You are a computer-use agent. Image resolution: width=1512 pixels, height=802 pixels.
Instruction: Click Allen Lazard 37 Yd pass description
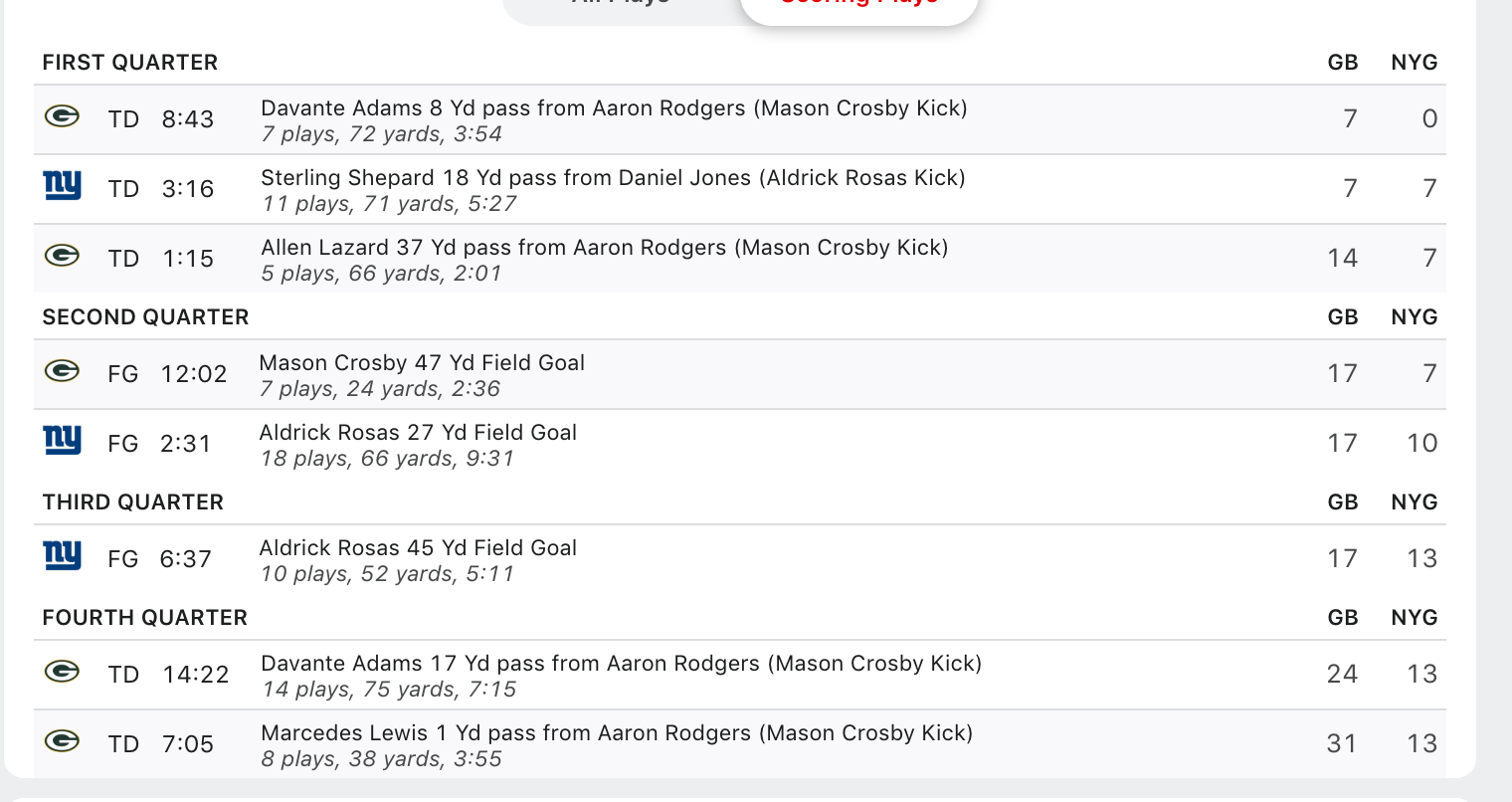(604, 248)
